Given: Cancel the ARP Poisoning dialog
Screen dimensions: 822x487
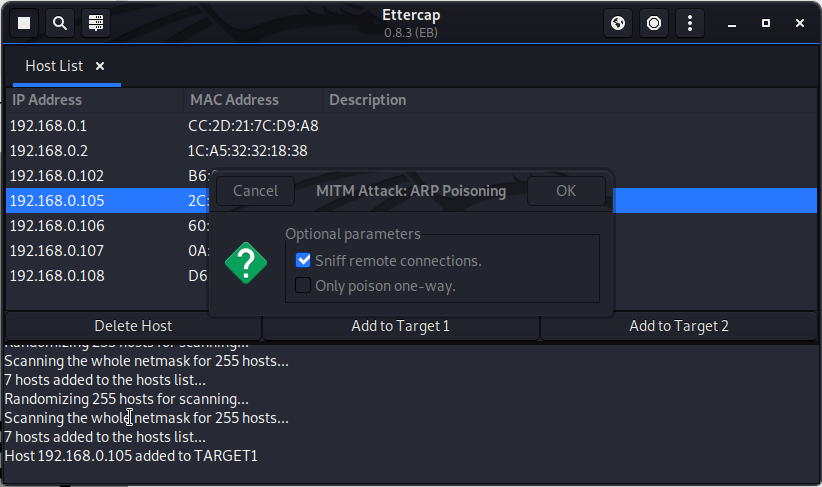Looking at the screenshot, I should (x=255, y=191).
